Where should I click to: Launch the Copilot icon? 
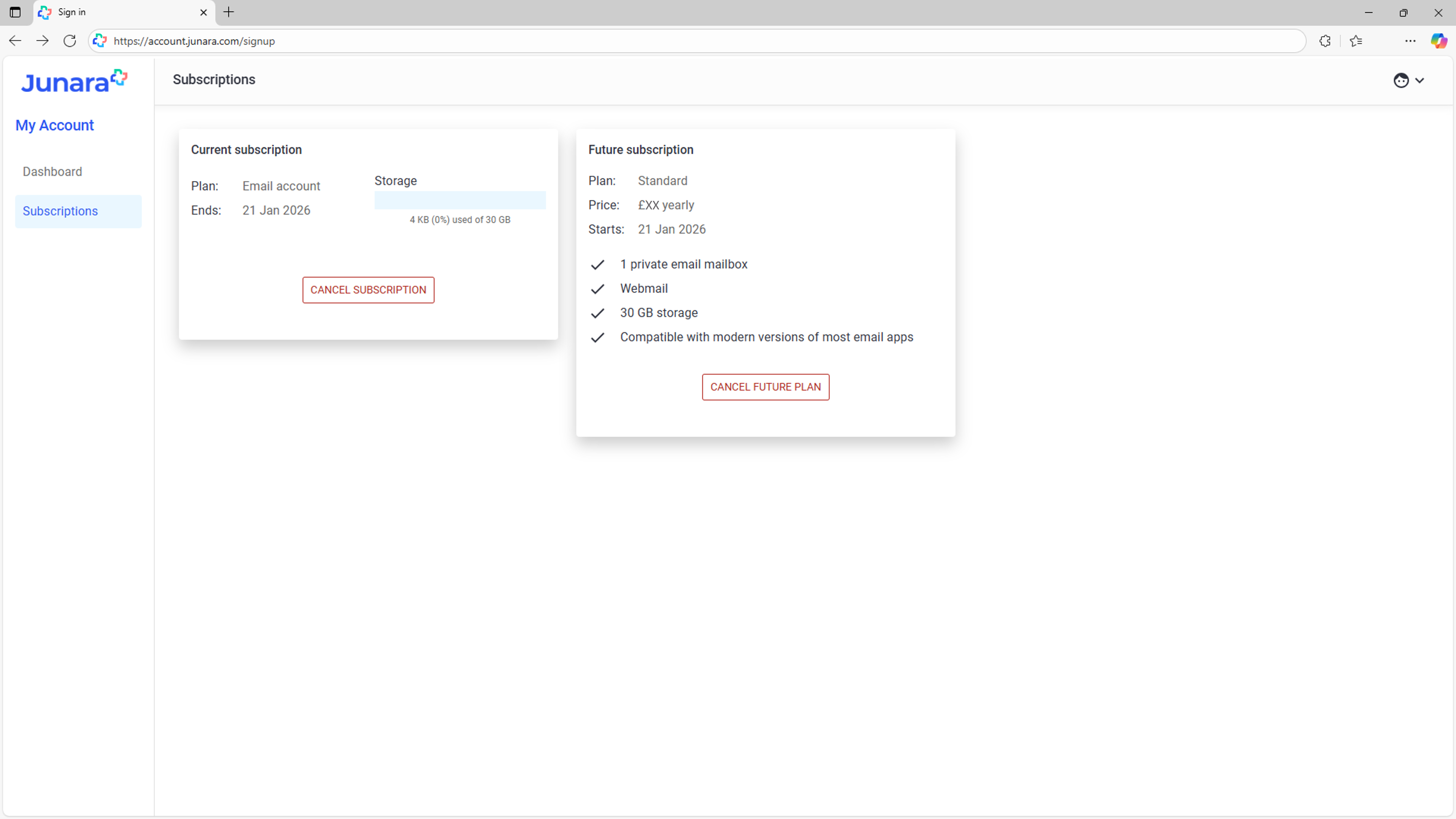1438,41
